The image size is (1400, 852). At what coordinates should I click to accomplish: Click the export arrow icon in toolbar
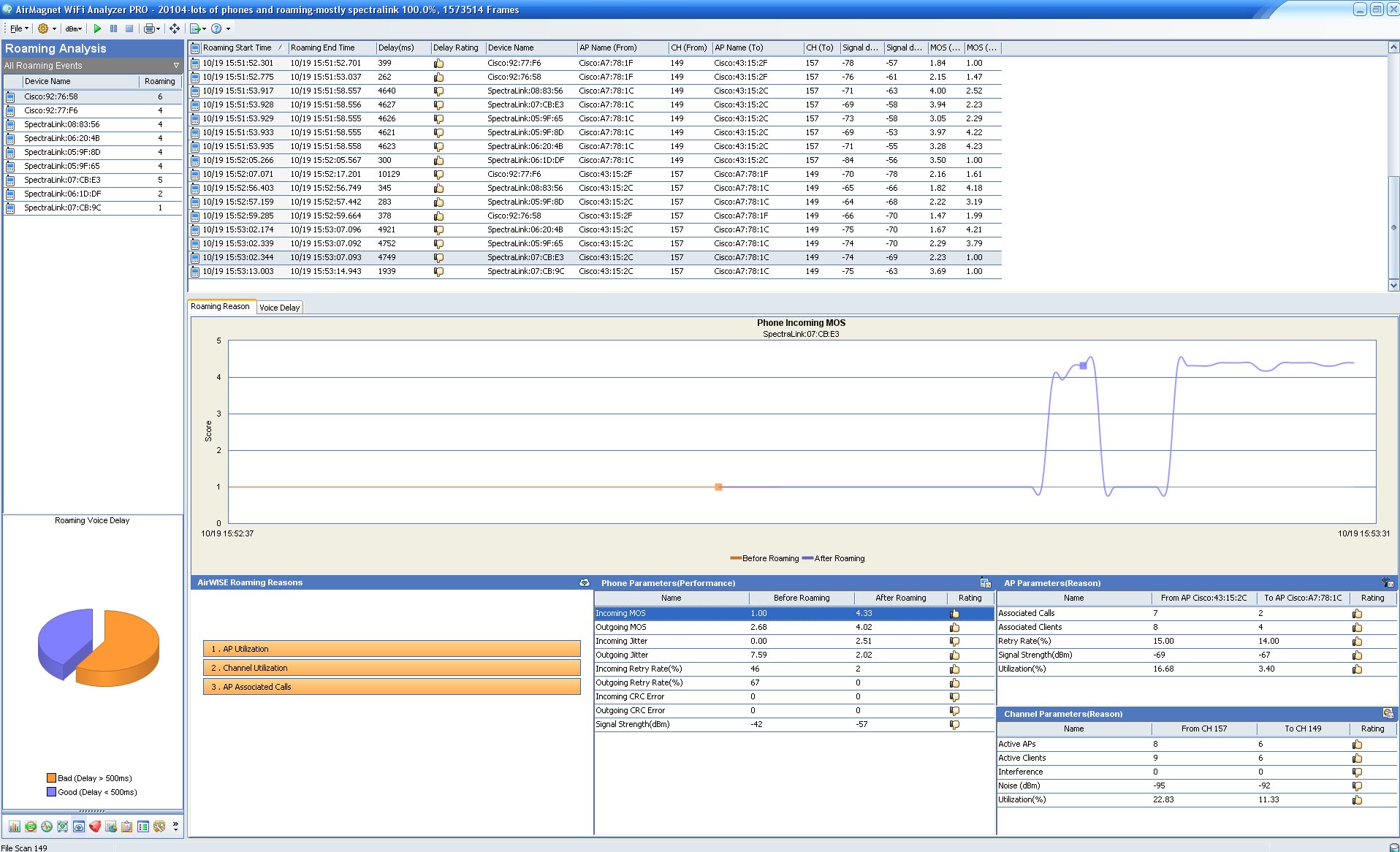(195, 28)
